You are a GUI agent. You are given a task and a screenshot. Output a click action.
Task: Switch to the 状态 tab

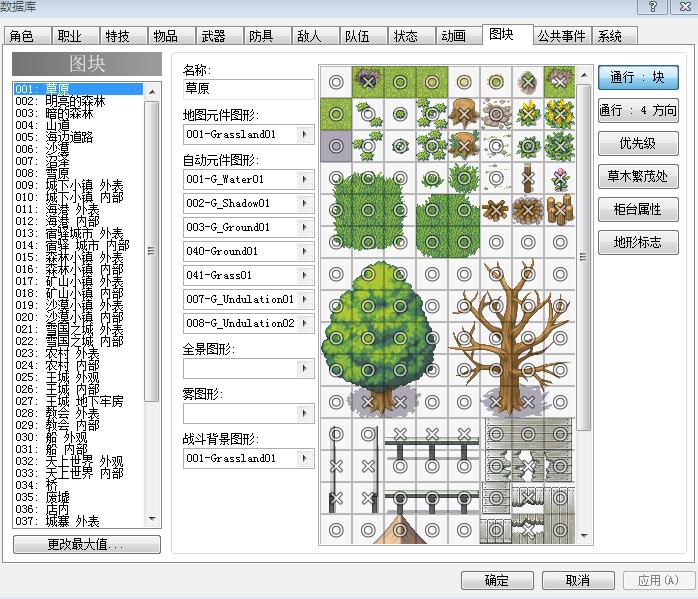(411, 36)
